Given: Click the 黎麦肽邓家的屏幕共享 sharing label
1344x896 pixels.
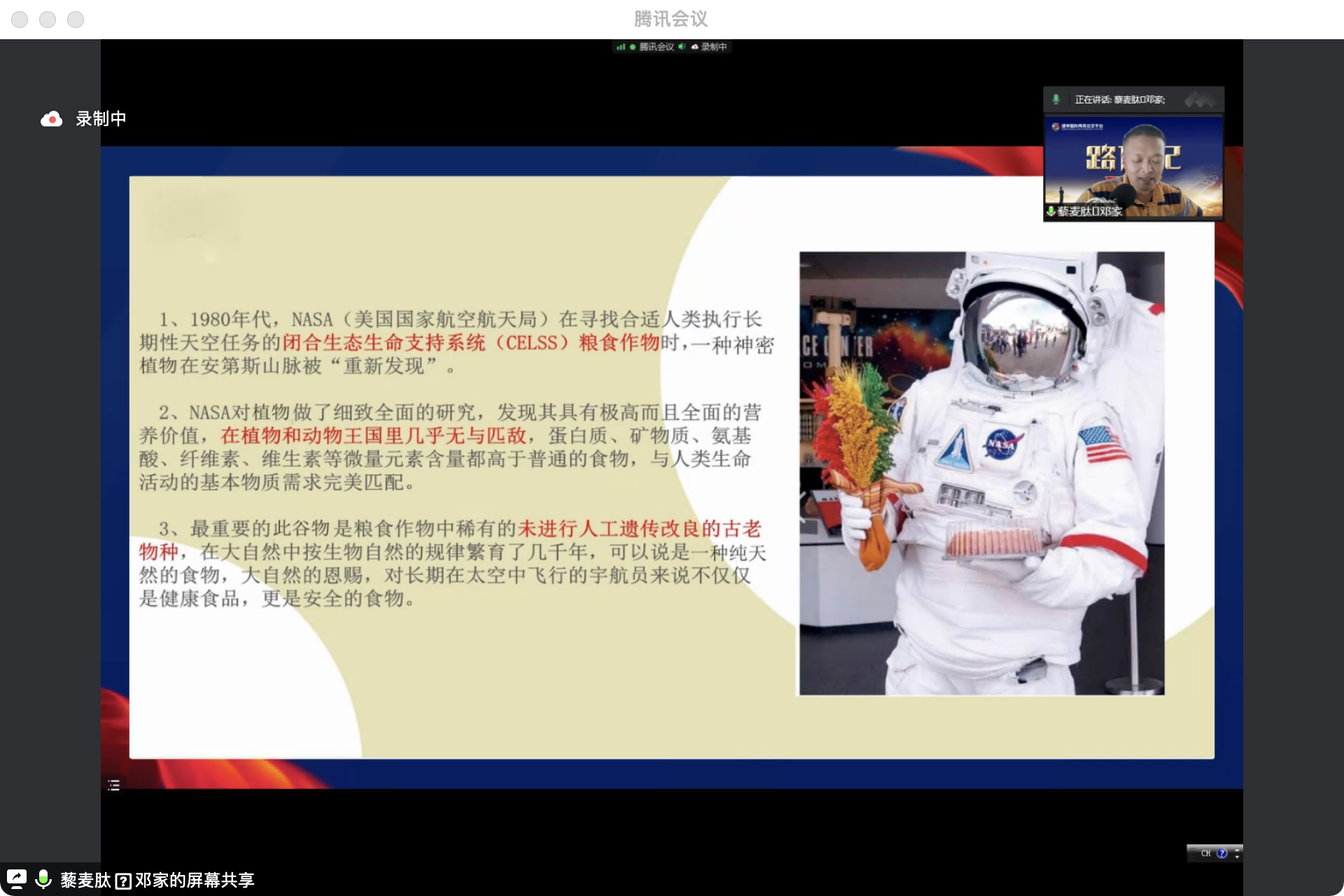Looking at the screenshot, I should coord(157,880).
